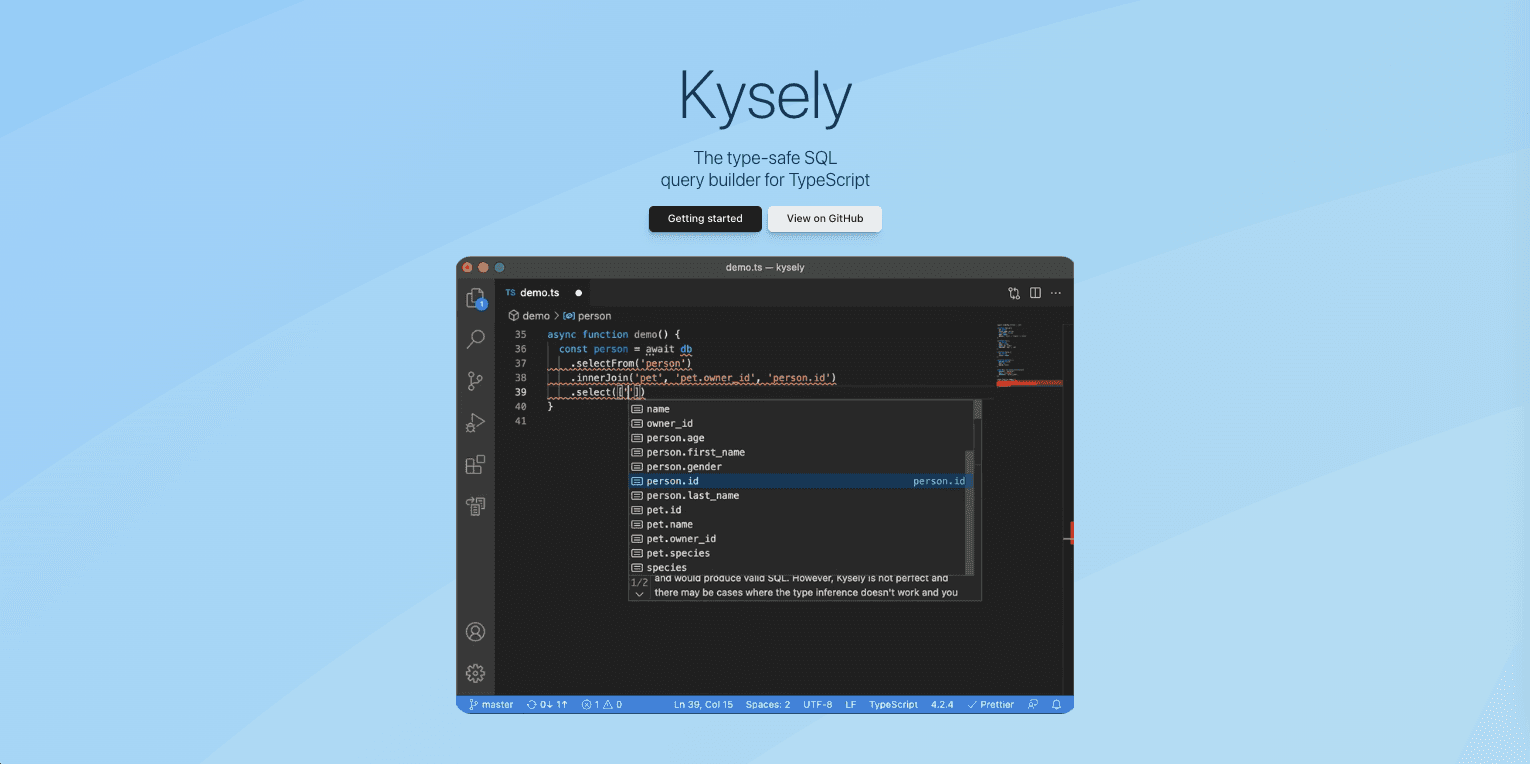1530x764 pixels.
Task: Open the Source Control branch icon
Action: coord(476,381)
